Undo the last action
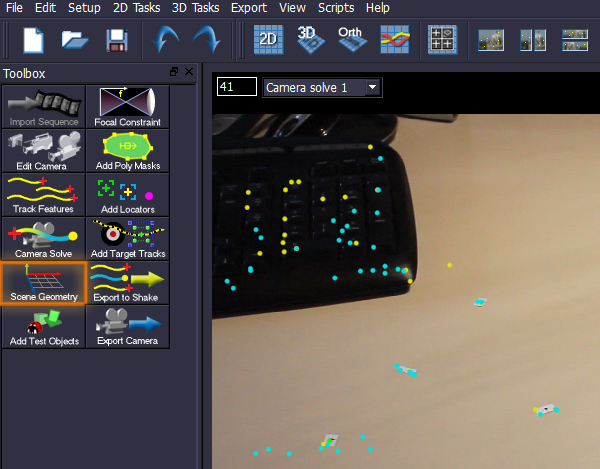The image size is (600, 469). (165, 39)
